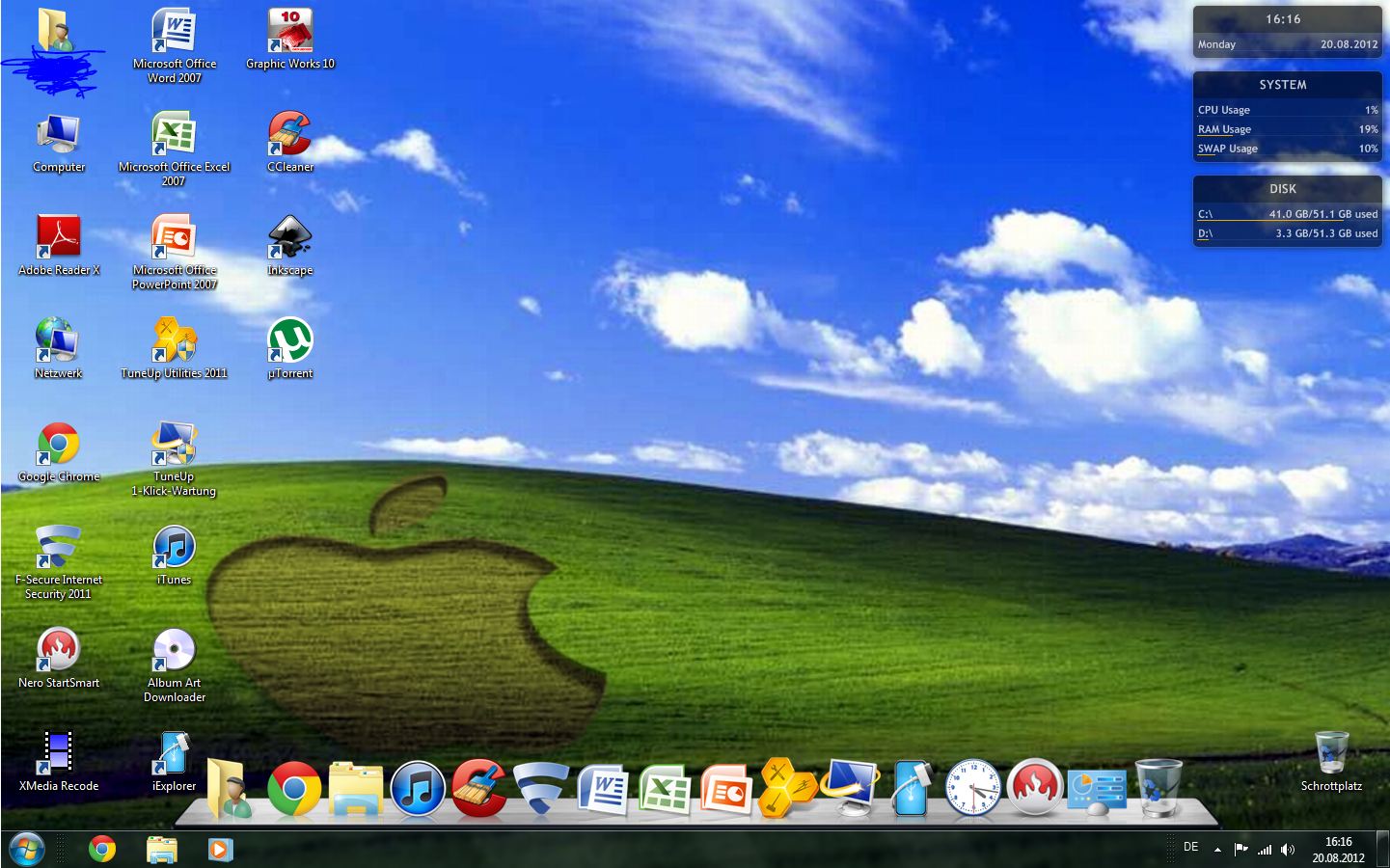Select Microsoft Office PowerPoint 2007 desktop shortcut
The image size is (1390, 868).
click(x=175, y=253)
